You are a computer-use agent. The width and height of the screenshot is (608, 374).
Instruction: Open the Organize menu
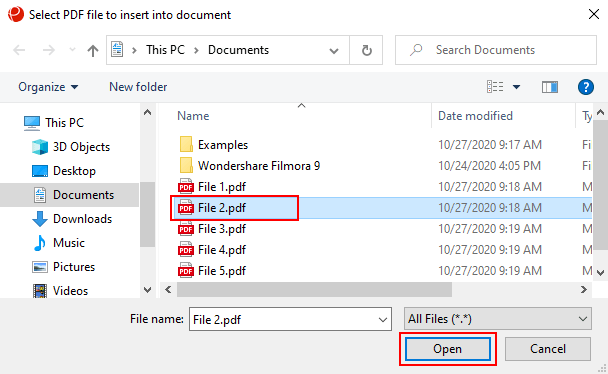pos(48,87)
